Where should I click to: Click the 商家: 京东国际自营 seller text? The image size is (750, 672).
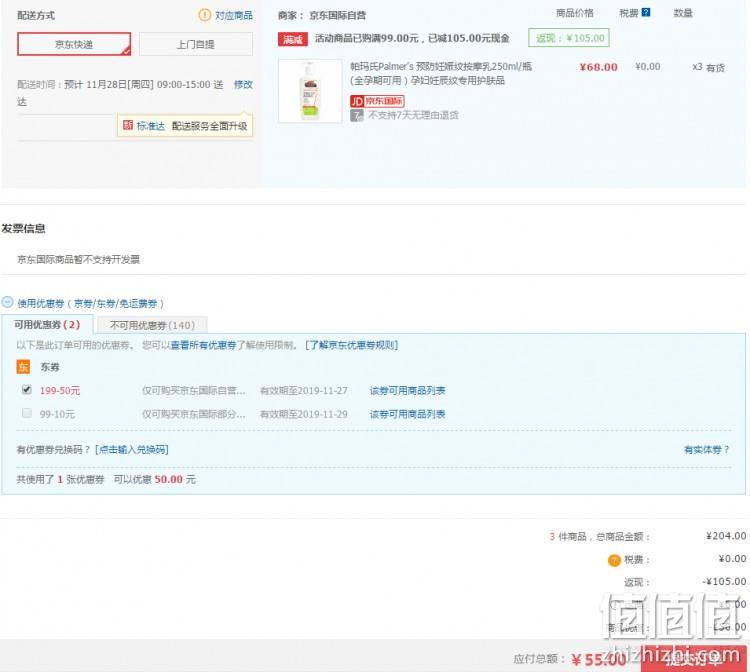tap(322, 15)
